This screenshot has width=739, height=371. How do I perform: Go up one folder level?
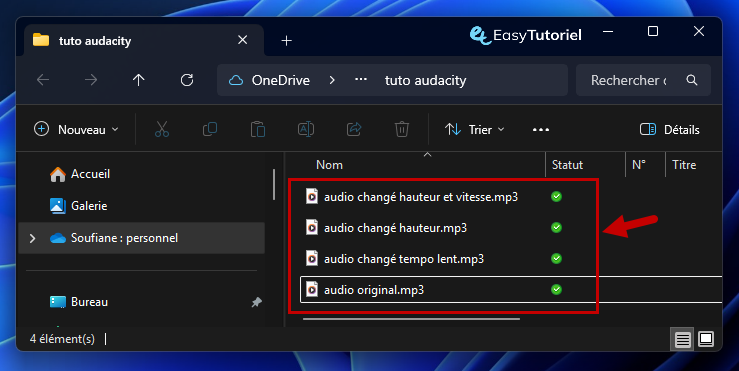tap(139, 80)
